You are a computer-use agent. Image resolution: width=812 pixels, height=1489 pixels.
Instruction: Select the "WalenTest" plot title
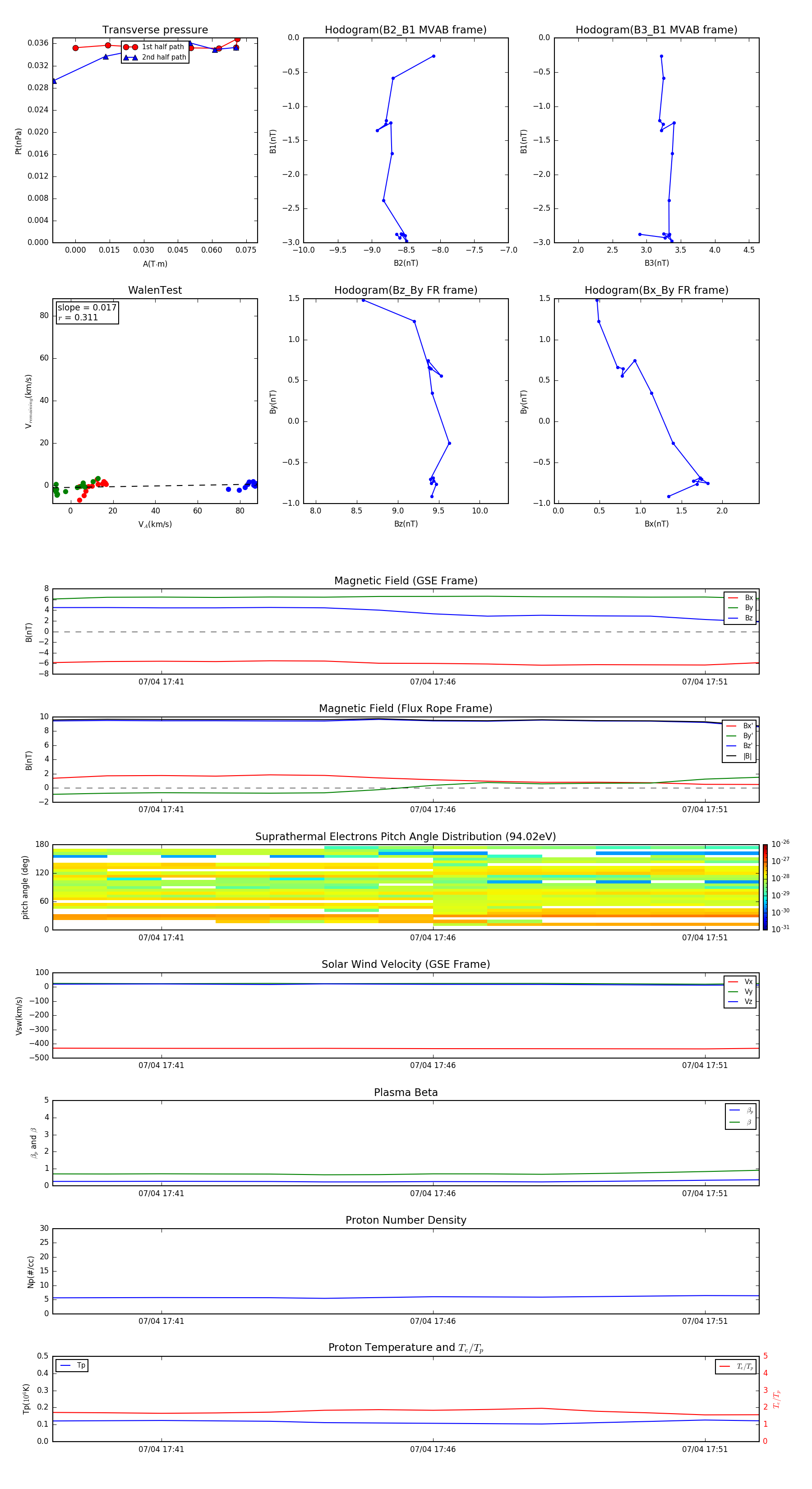tap(155, 290)
